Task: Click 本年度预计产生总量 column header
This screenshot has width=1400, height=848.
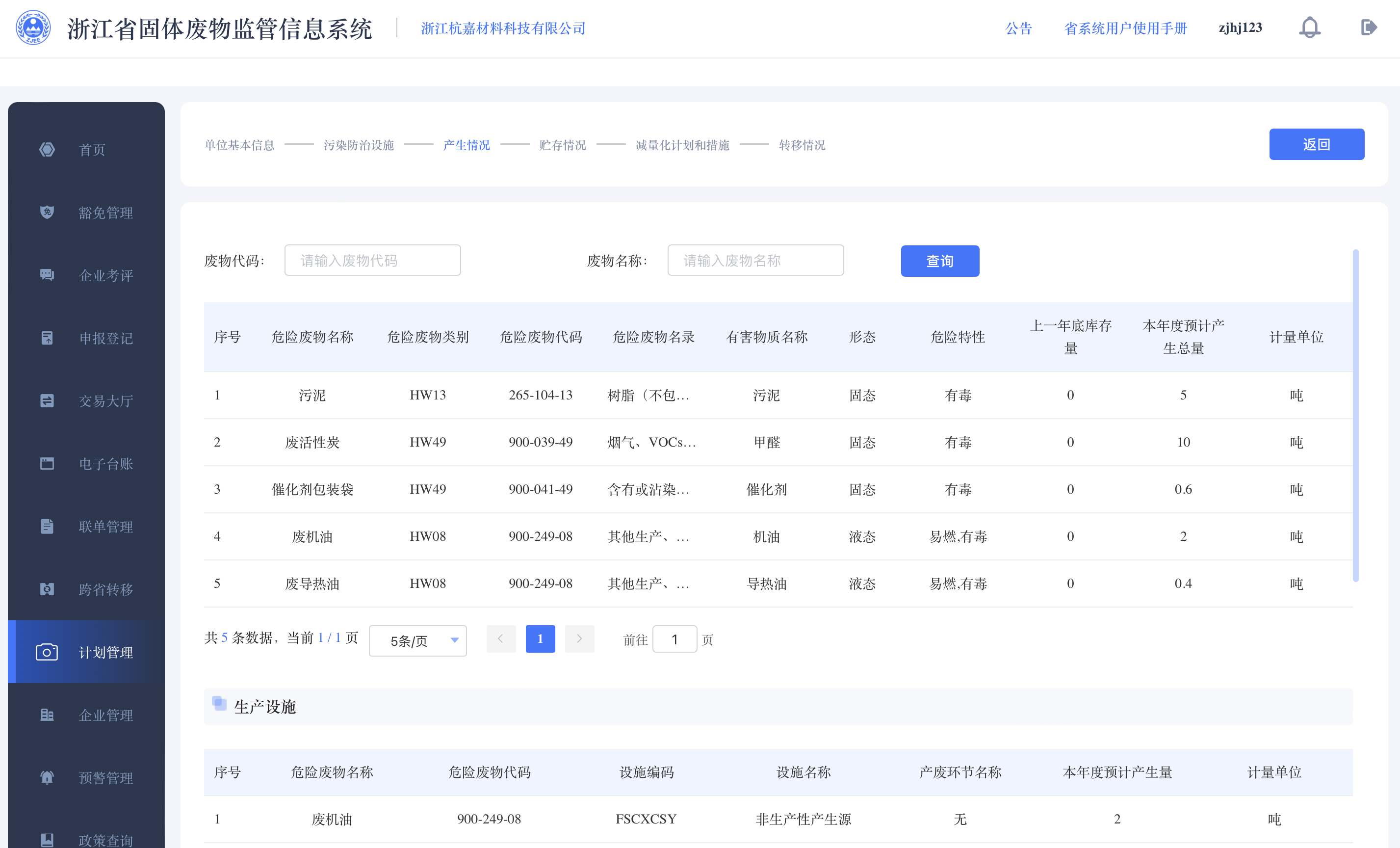Action: click(1184, 337)
